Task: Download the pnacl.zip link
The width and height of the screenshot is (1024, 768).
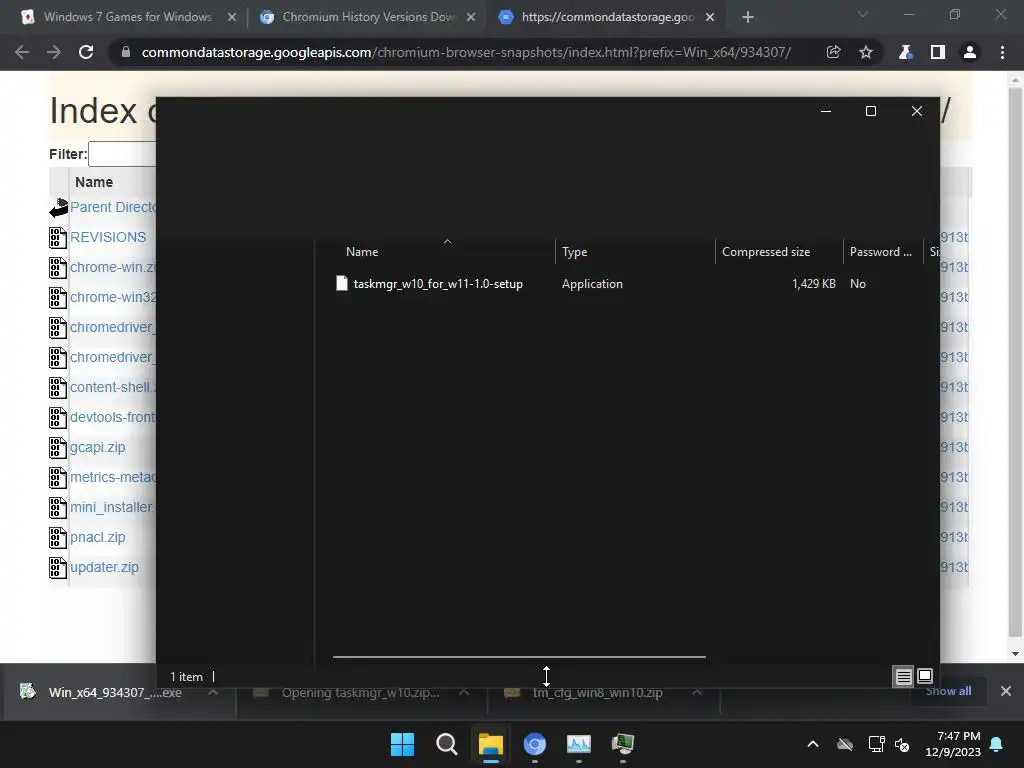Action: pyautogui.click(x=98, y=537)
